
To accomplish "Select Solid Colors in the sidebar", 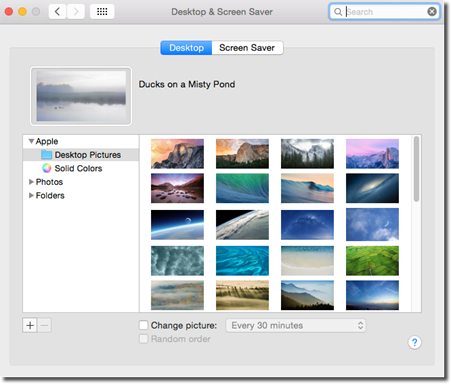I will point(81,168).
